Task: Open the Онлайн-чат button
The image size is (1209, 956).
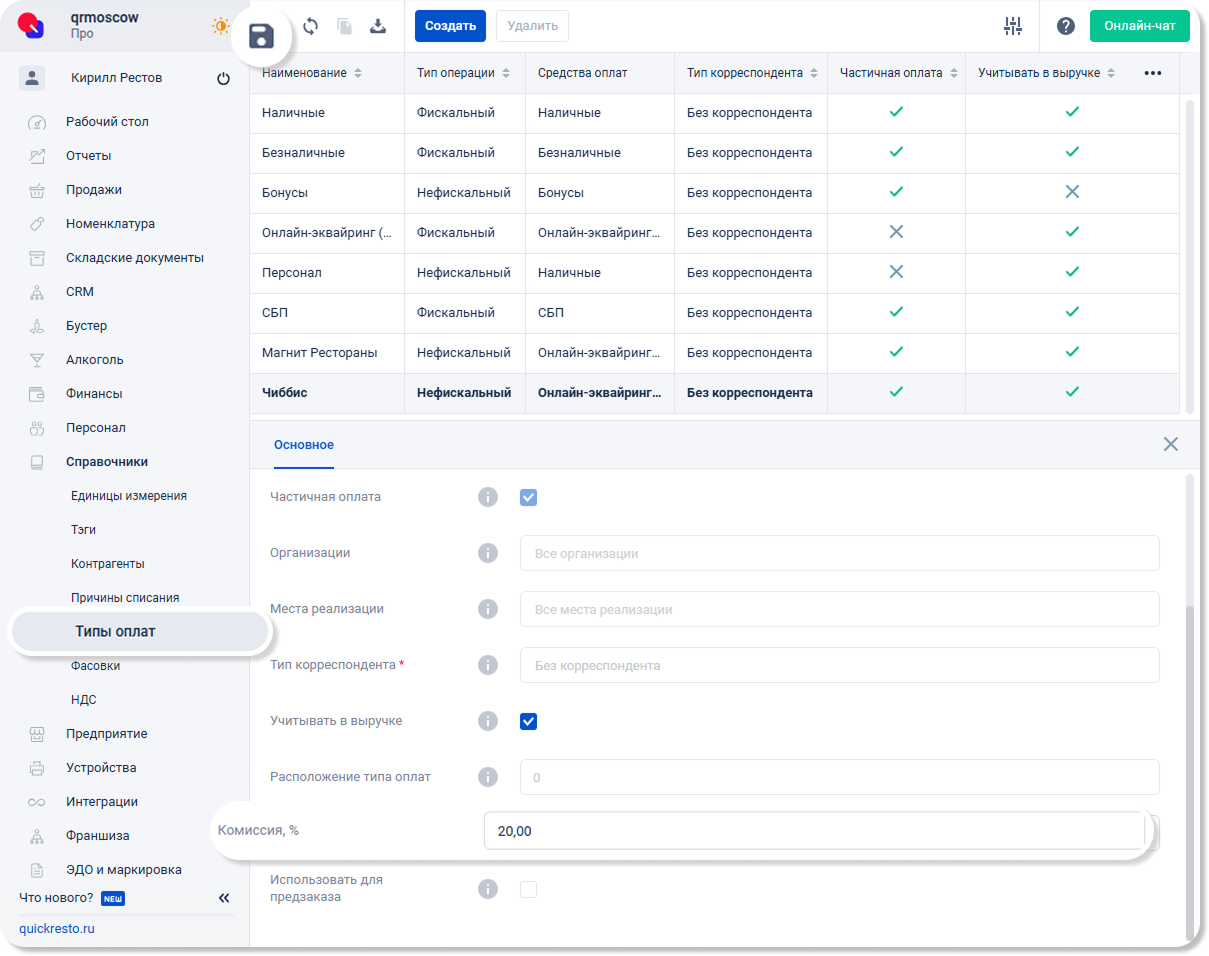Action: [1139, 26]
